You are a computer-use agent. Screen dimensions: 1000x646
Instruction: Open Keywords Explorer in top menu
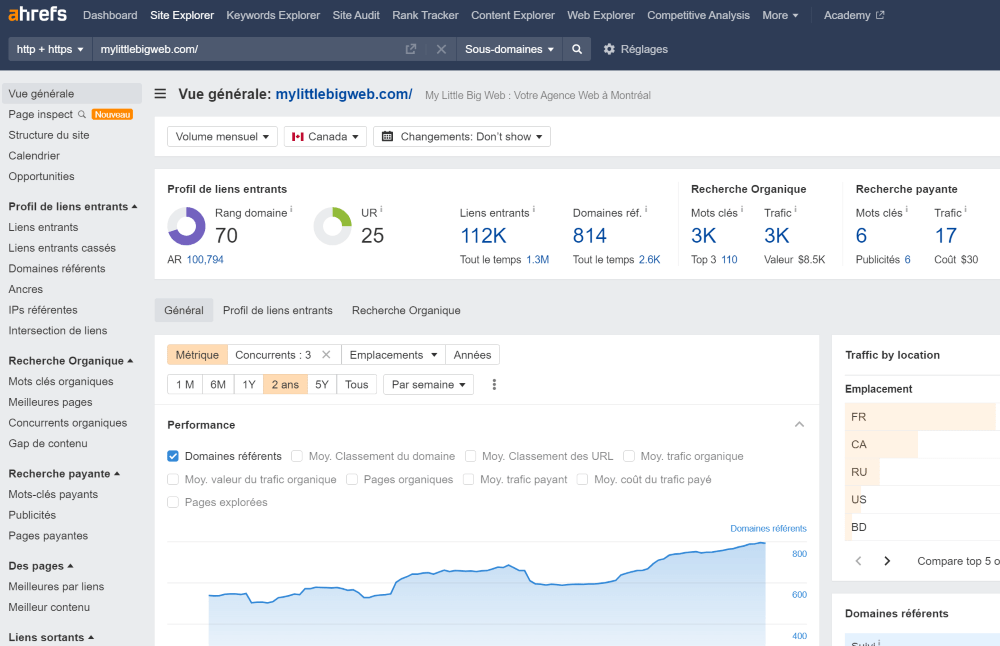point(273,15)
